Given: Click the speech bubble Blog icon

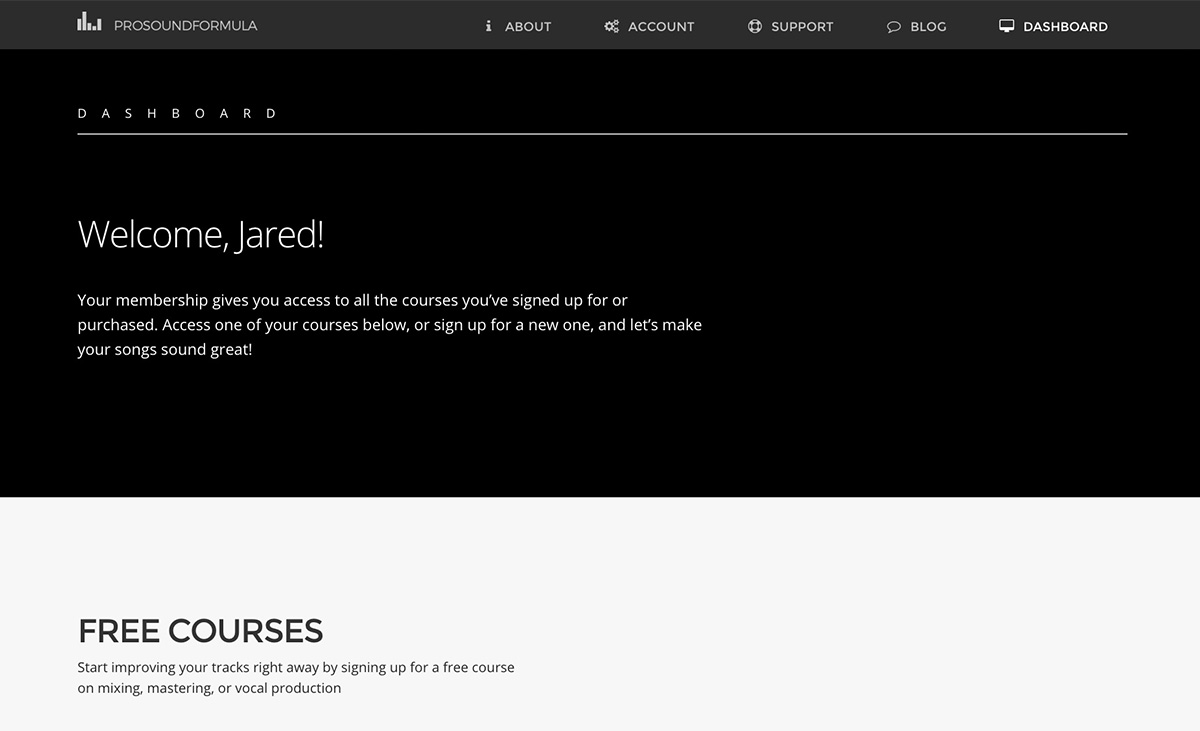Looking at the screenshot, I should [x=894, y=27].
